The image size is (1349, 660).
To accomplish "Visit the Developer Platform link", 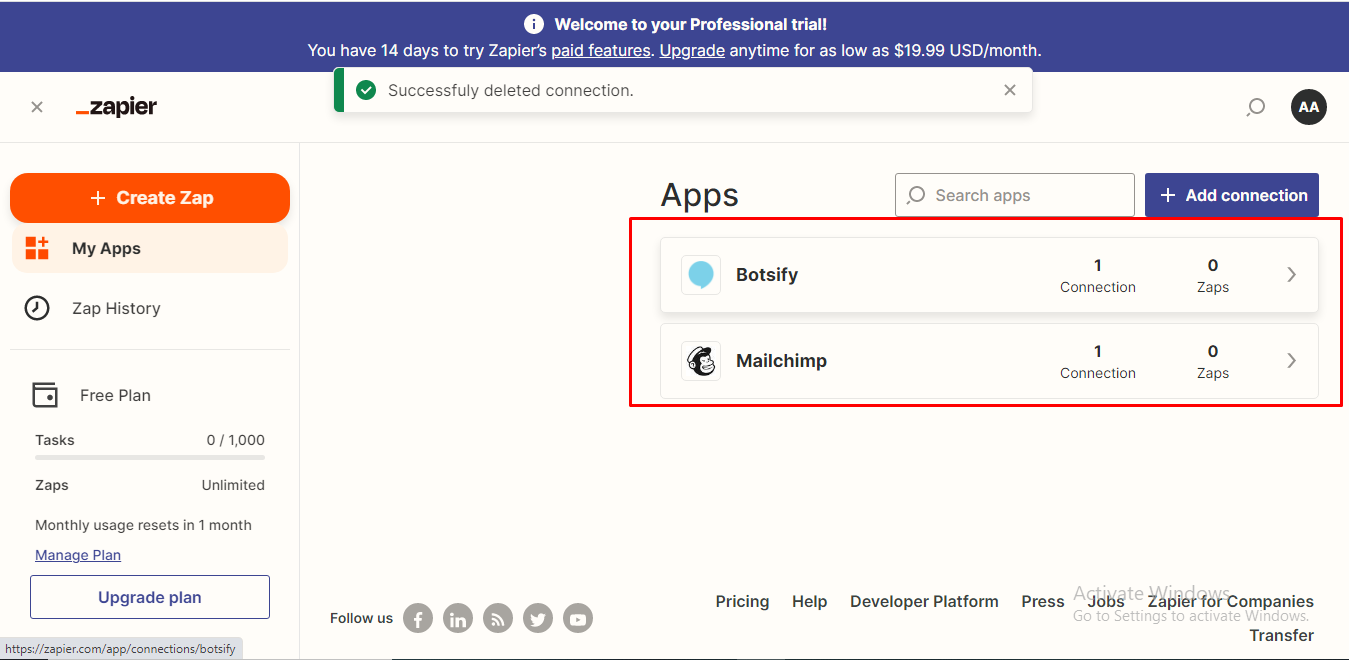I will 924,601.
